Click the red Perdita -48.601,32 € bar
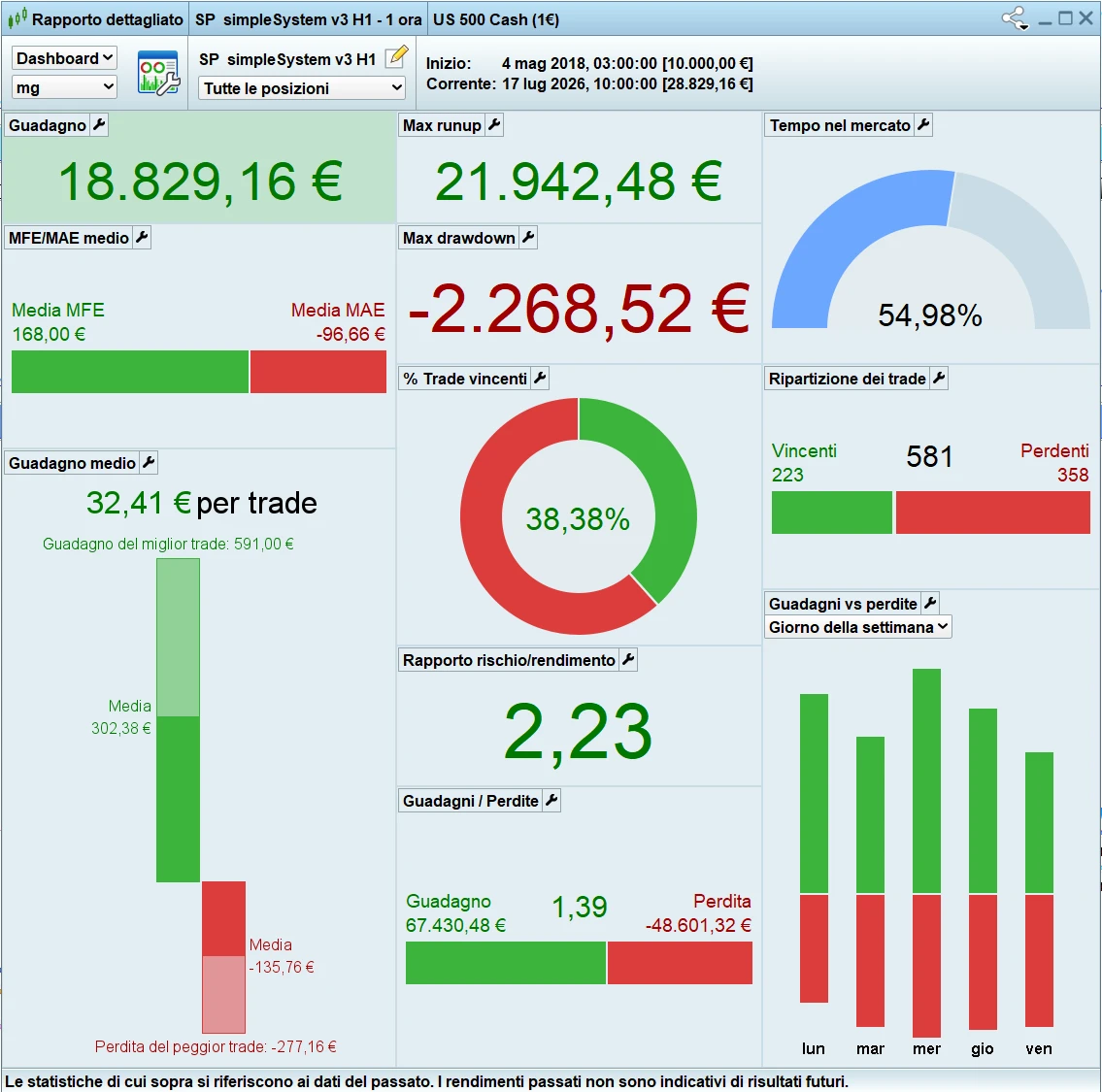Viewport: 1102px width, 1092px height. point(680,963)
